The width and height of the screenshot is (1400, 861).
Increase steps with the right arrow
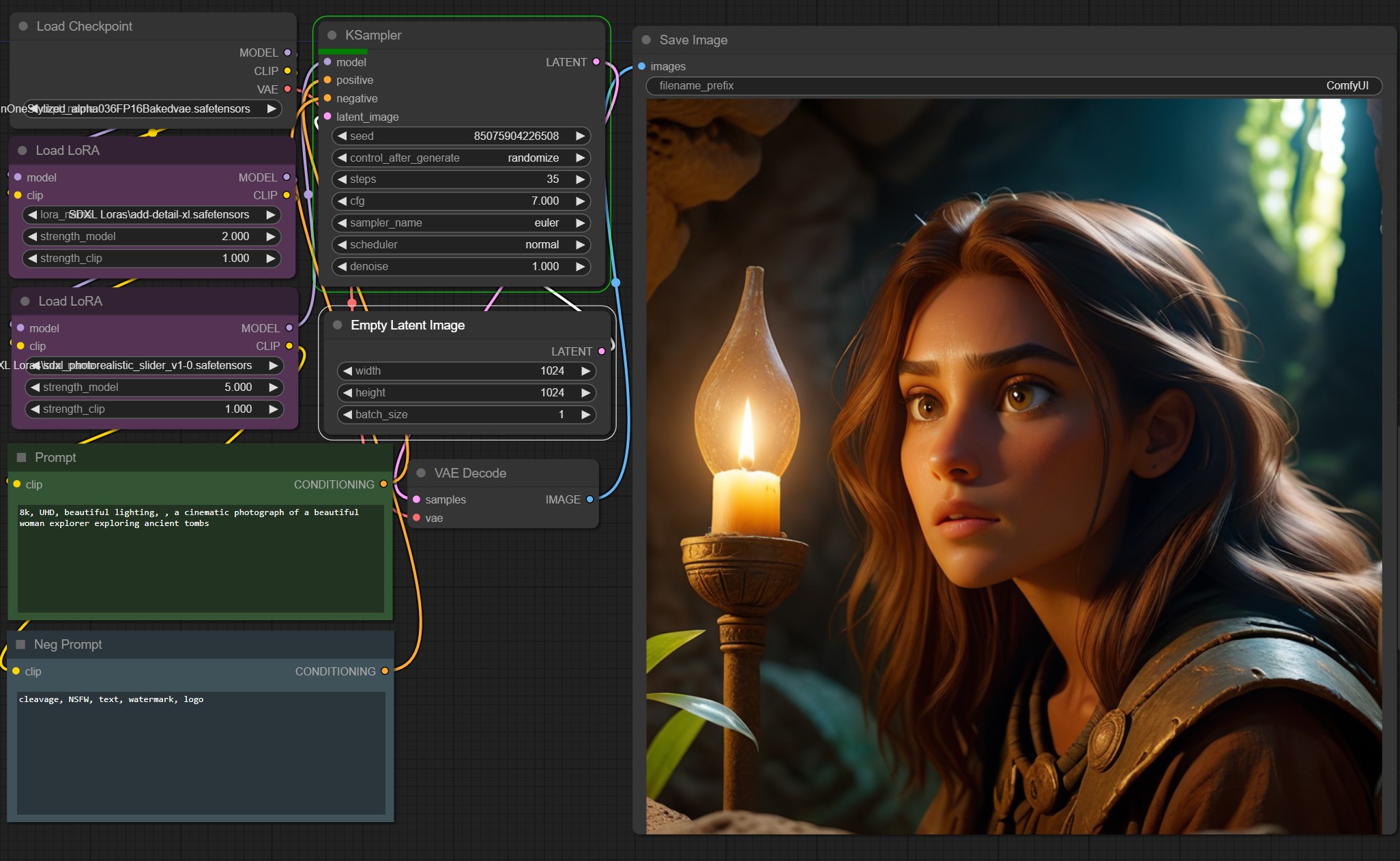pyautogui.click(x=580, y=179)
